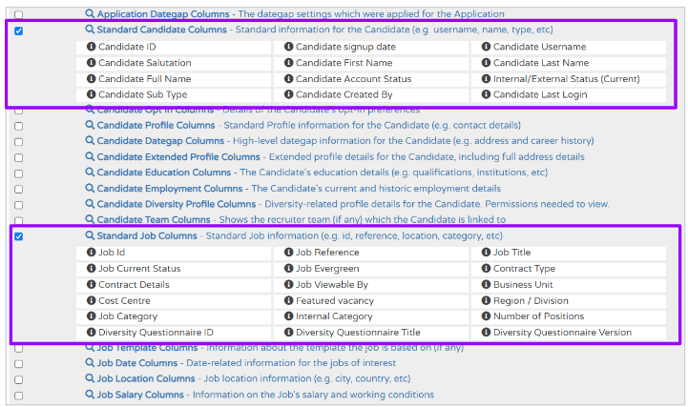Click the Candidate Created By field label
Viewport: 688px width, 407px height.
344,94
